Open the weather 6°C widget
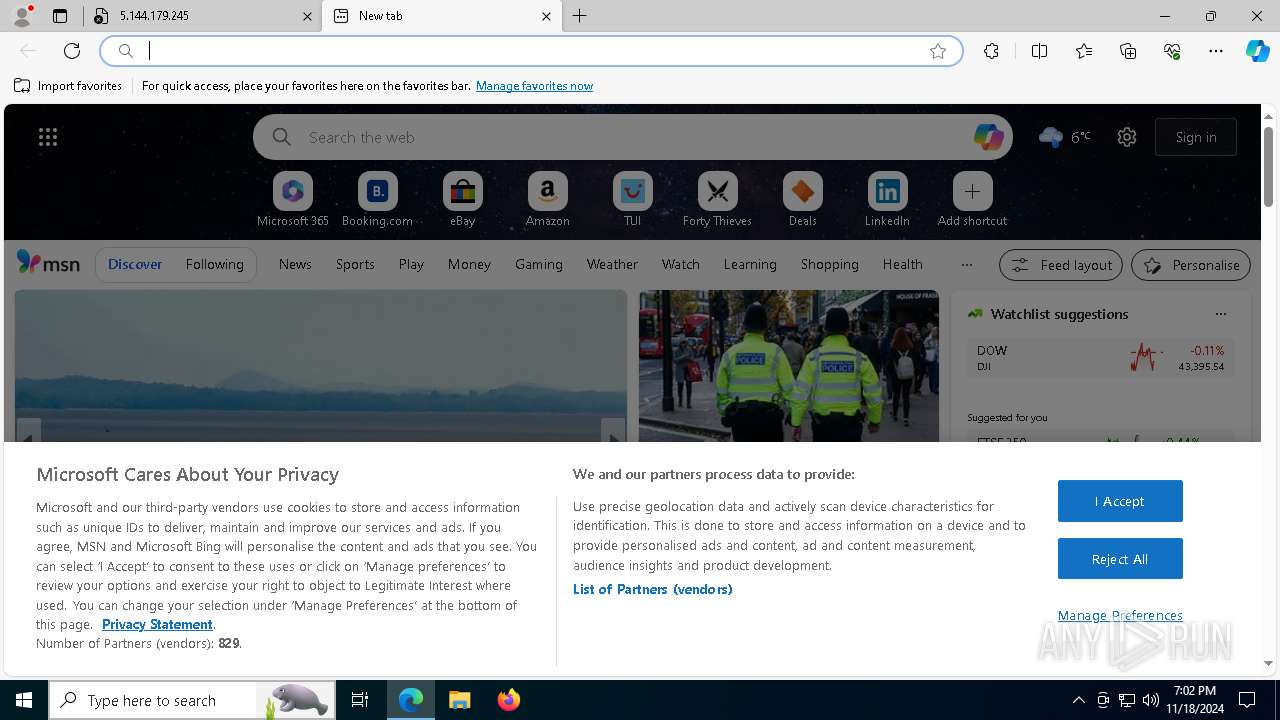This screenshot has width=1280, height=720. [1065, 137]
